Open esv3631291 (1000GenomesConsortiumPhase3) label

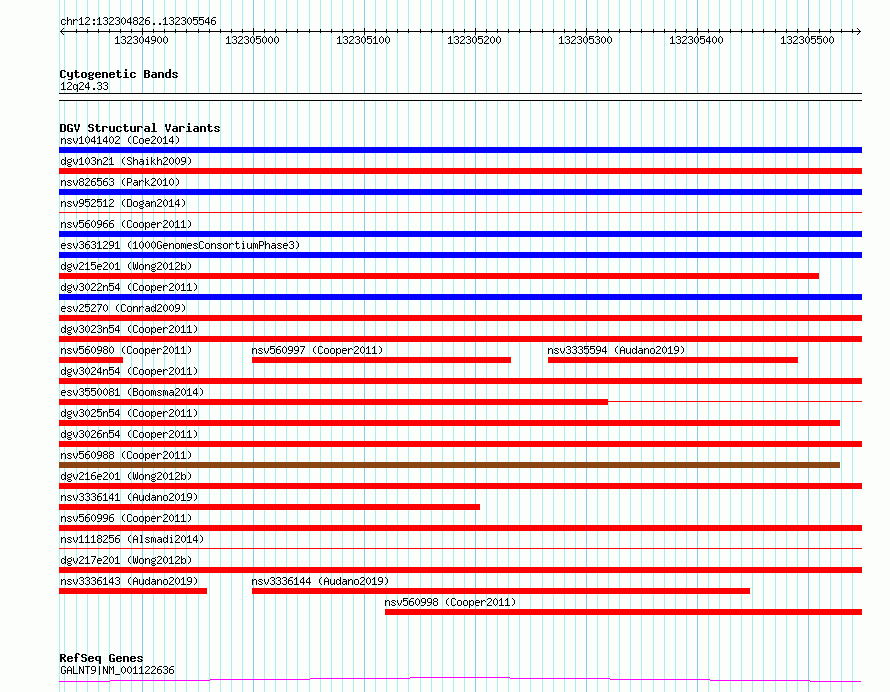click(x=180, y=245)
